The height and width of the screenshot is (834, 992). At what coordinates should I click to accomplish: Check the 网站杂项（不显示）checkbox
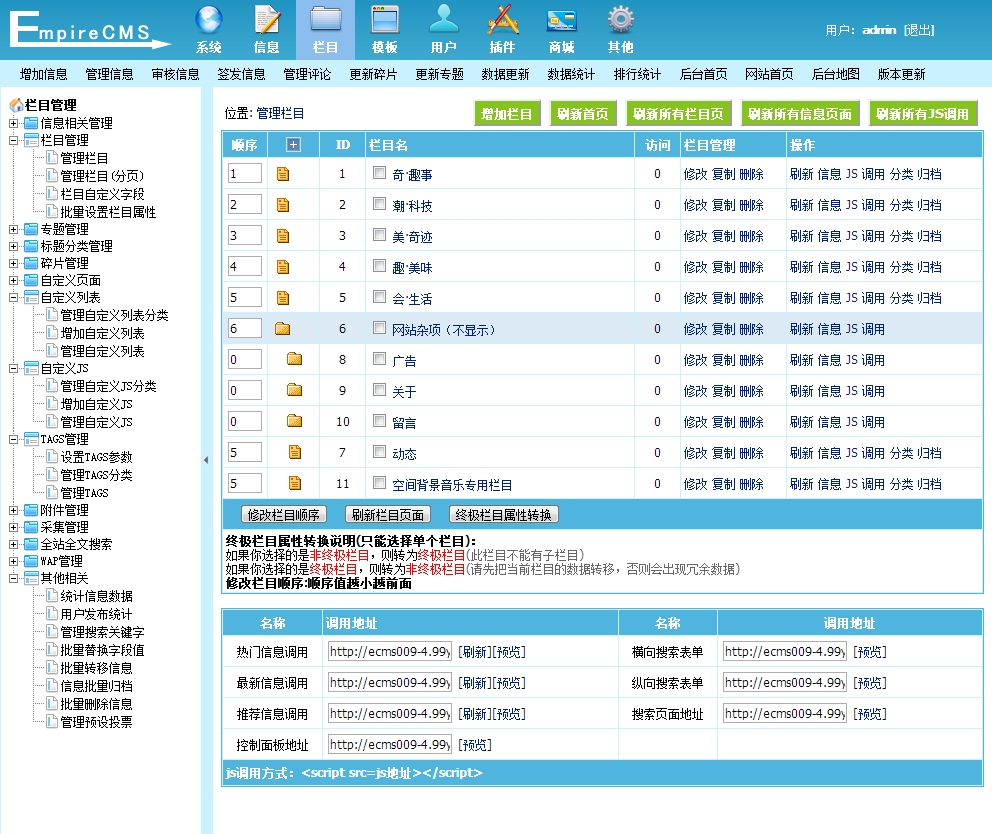coord(379,328)
